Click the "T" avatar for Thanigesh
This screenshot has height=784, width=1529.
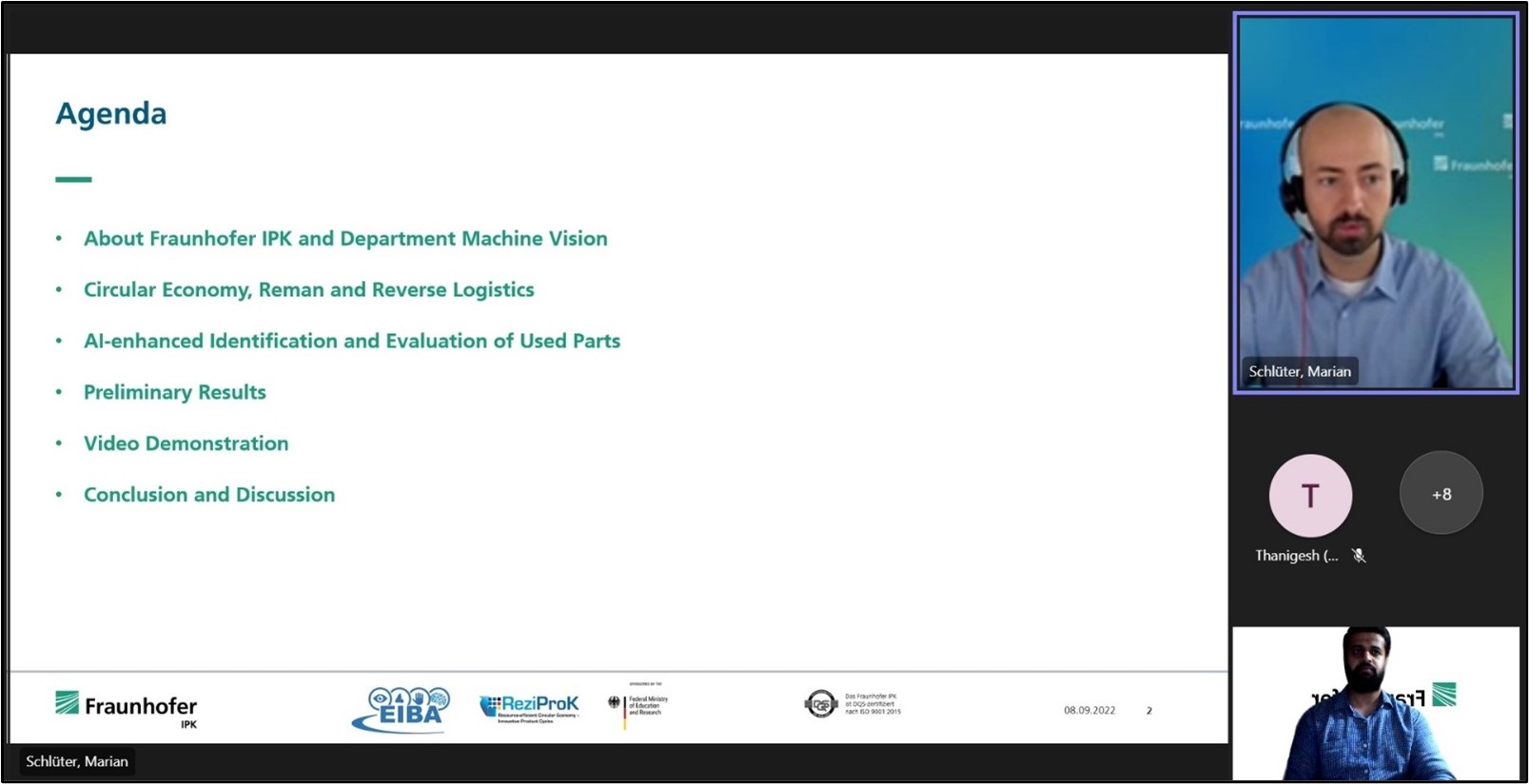point(1310,496)
